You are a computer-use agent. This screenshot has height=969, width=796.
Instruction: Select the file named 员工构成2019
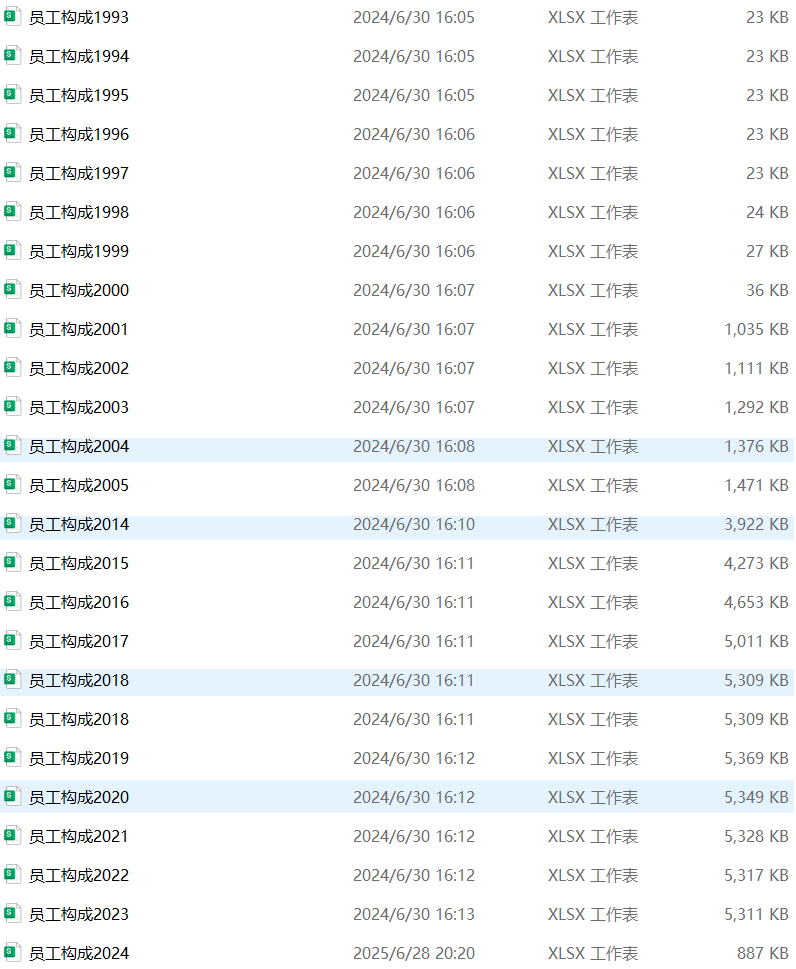click(x=79, y=759)
